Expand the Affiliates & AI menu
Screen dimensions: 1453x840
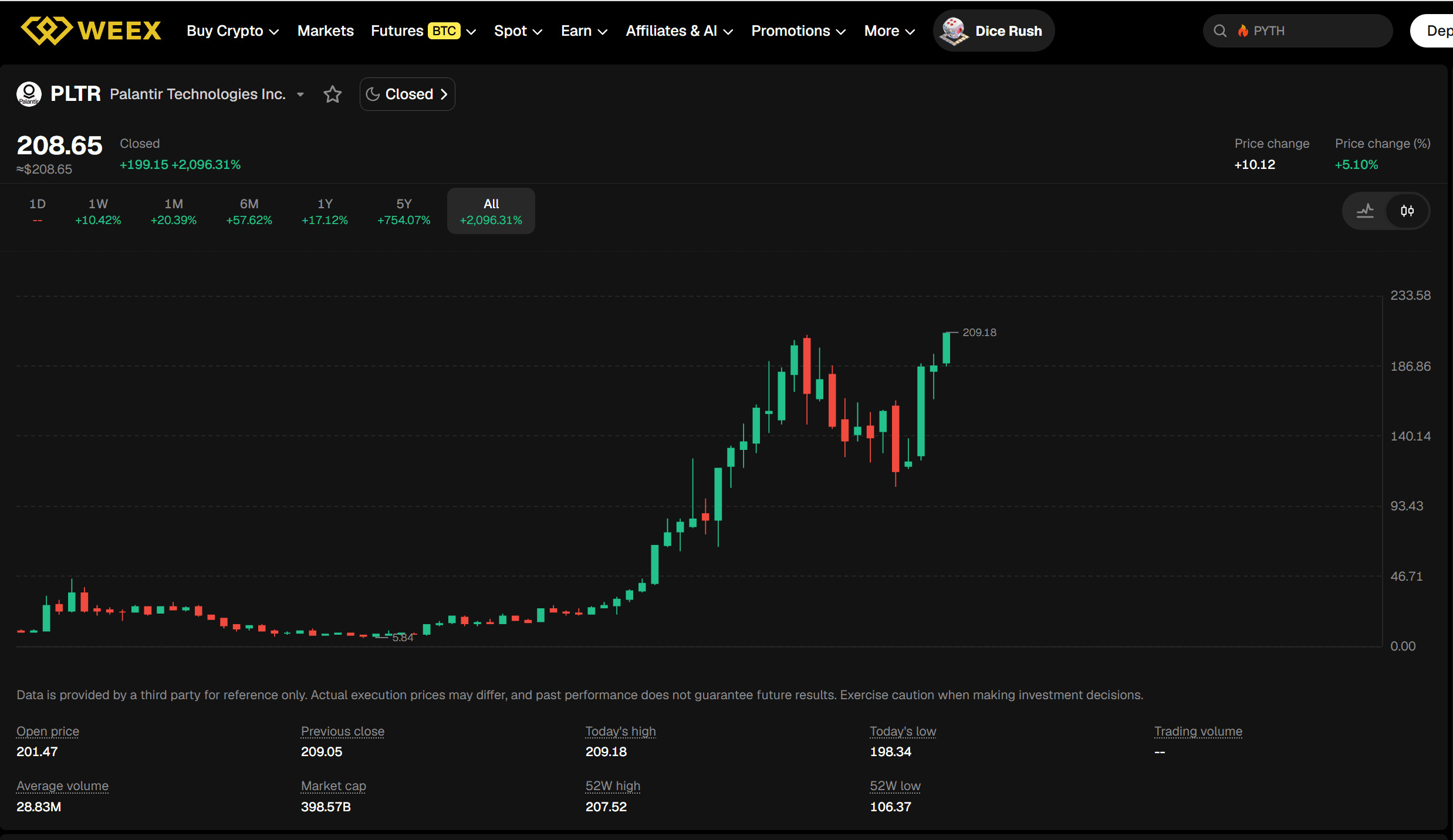pyautogui.click(x=680, y=31)
